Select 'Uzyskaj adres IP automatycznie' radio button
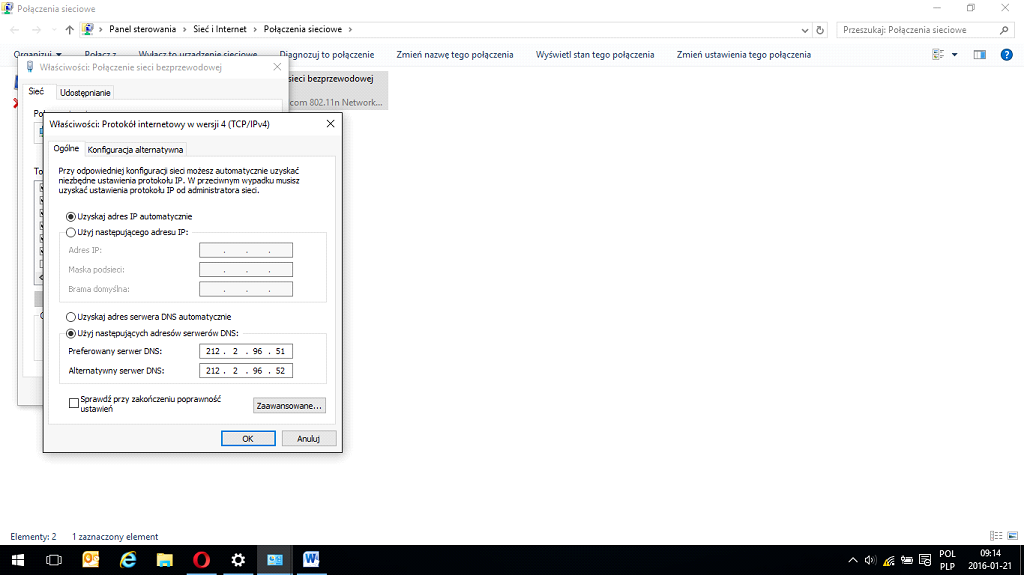This screenshot has width=1024, height=575. 70,216
